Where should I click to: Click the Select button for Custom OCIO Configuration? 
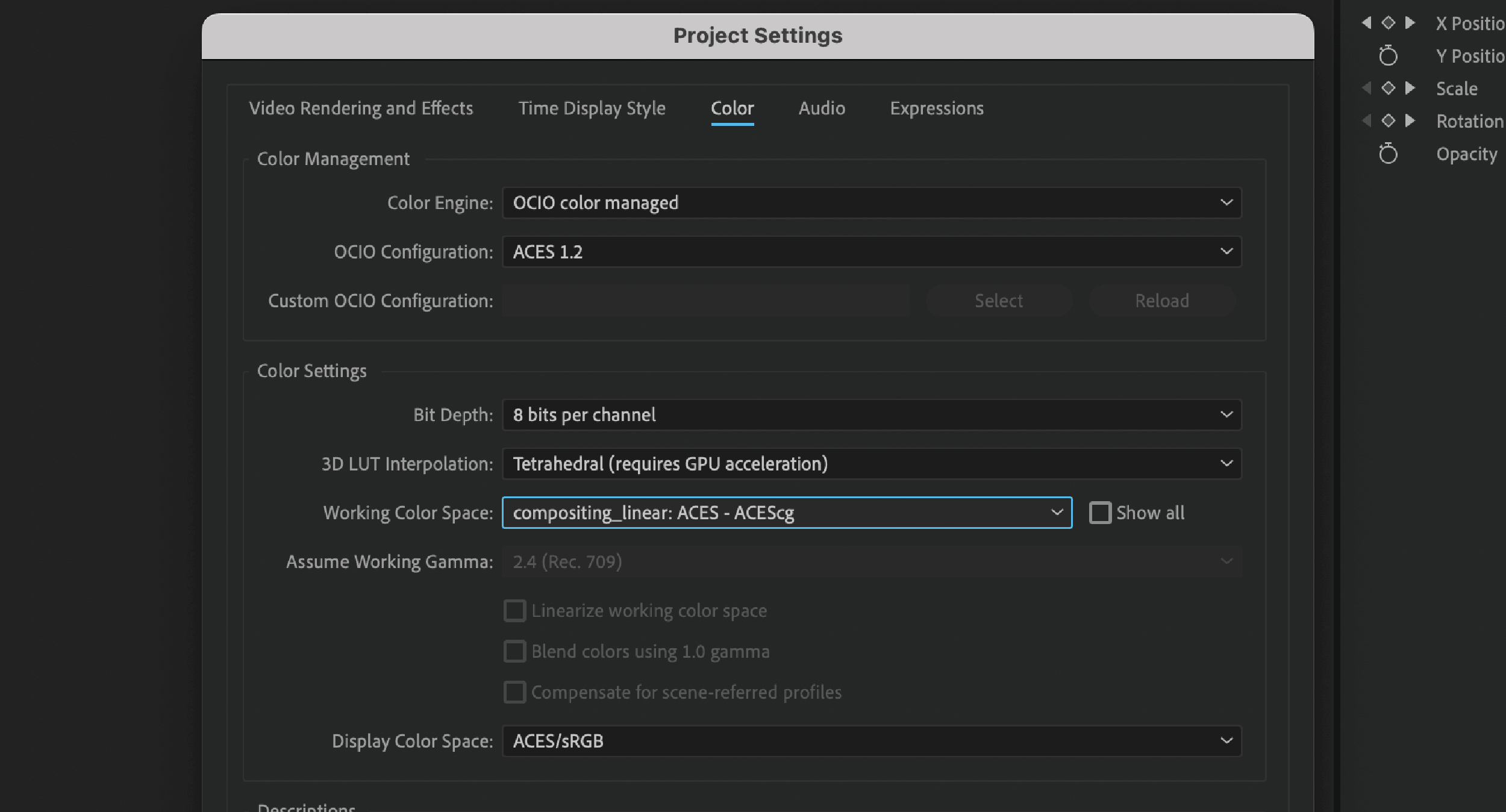click(x=998, y=301)
